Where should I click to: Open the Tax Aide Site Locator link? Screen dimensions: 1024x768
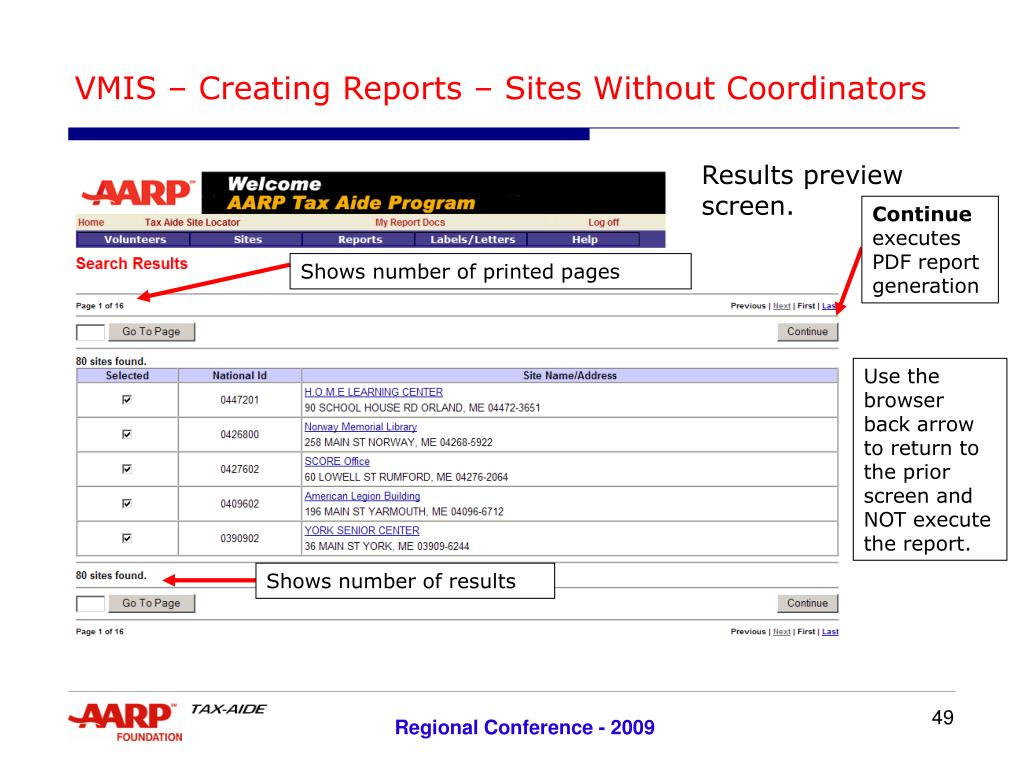[192, 222]
